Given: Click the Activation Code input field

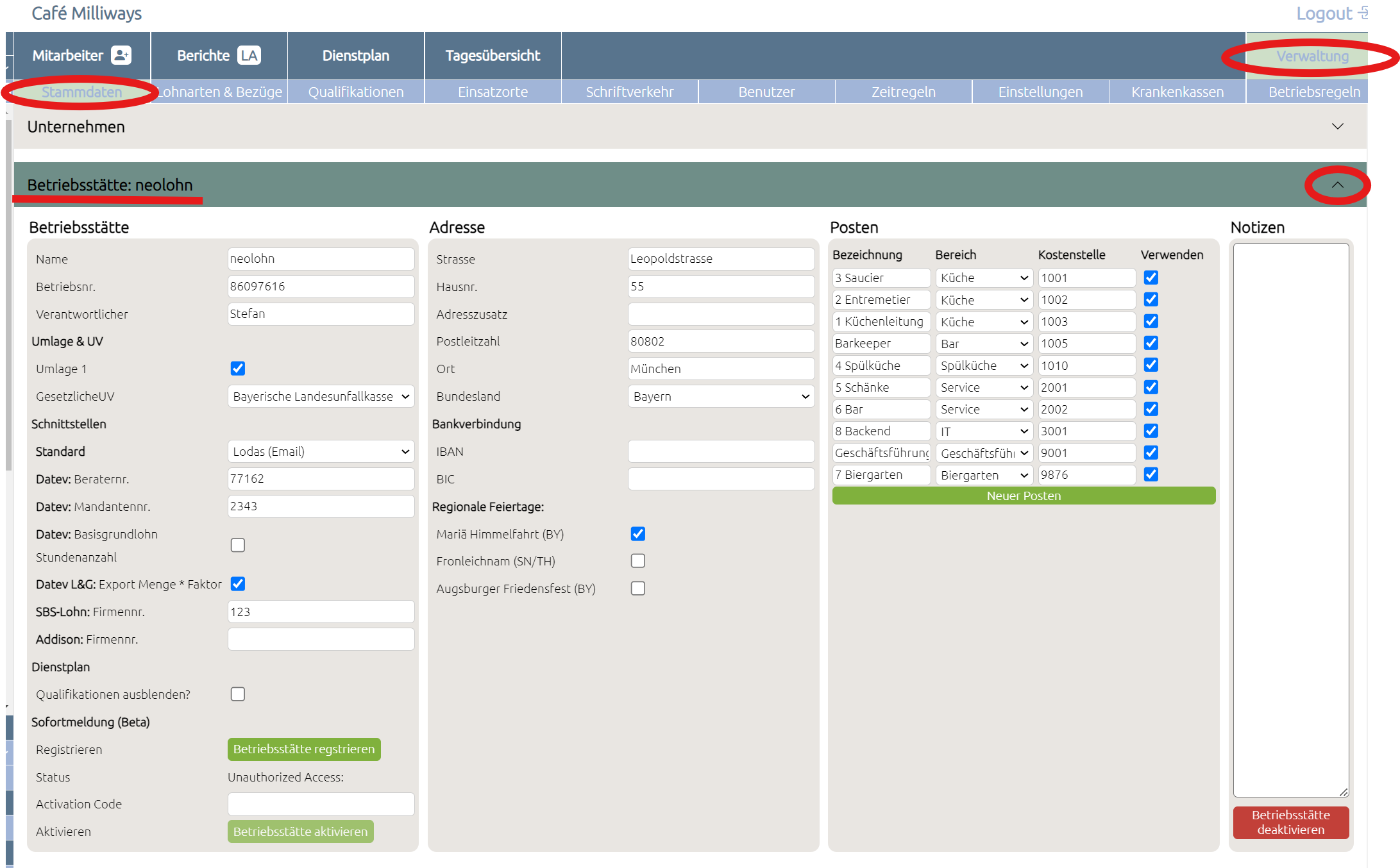Looking at the screenshot, I should coord(321,804).
